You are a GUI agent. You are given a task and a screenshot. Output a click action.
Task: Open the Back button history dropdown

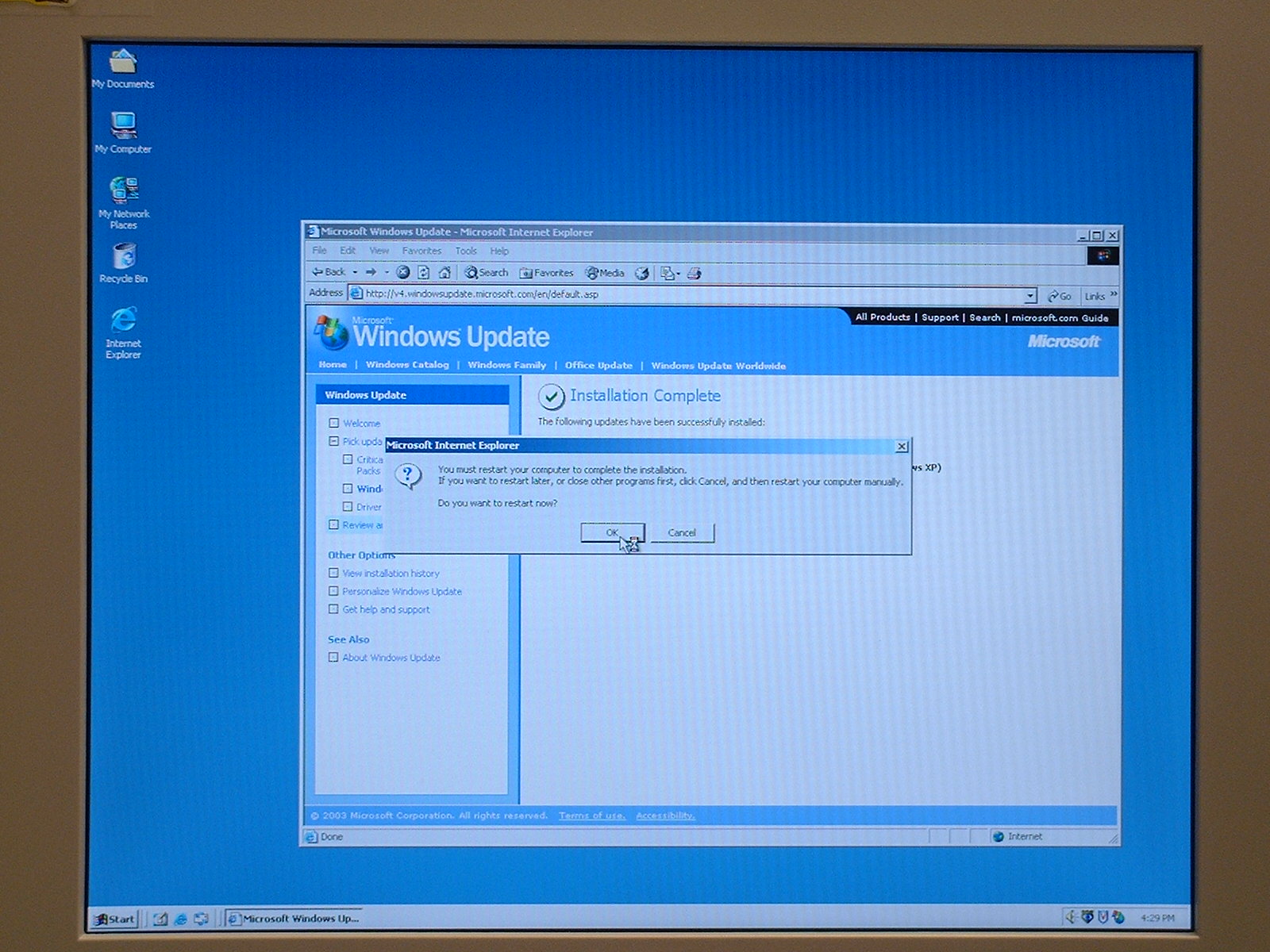(355, 272)
